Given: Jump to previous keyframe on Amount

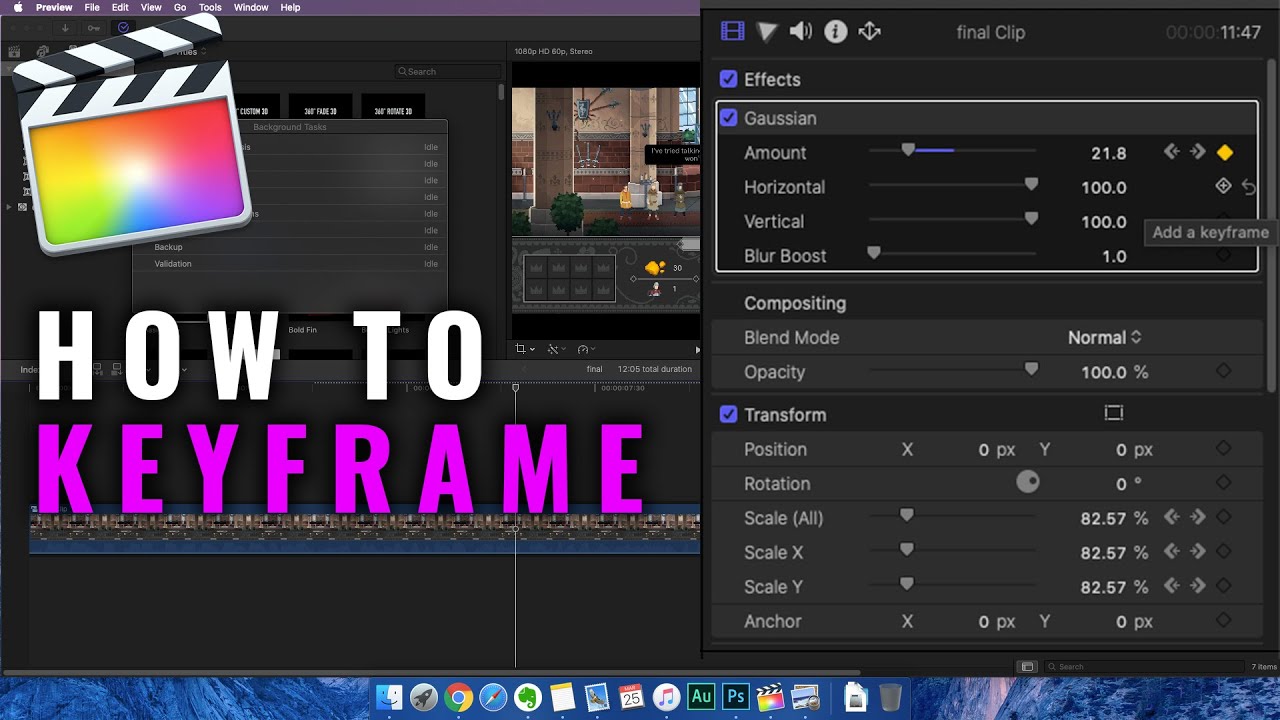Looking at the screenshot, I should (x=1172, y=152).
